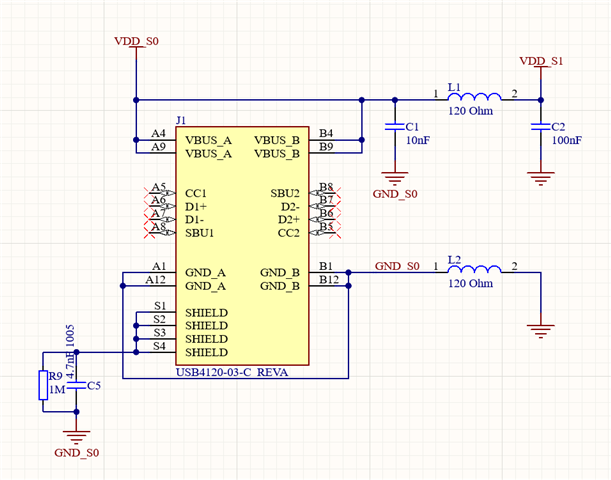Click the 120 Ohm value under L1

tap(470, 111)
